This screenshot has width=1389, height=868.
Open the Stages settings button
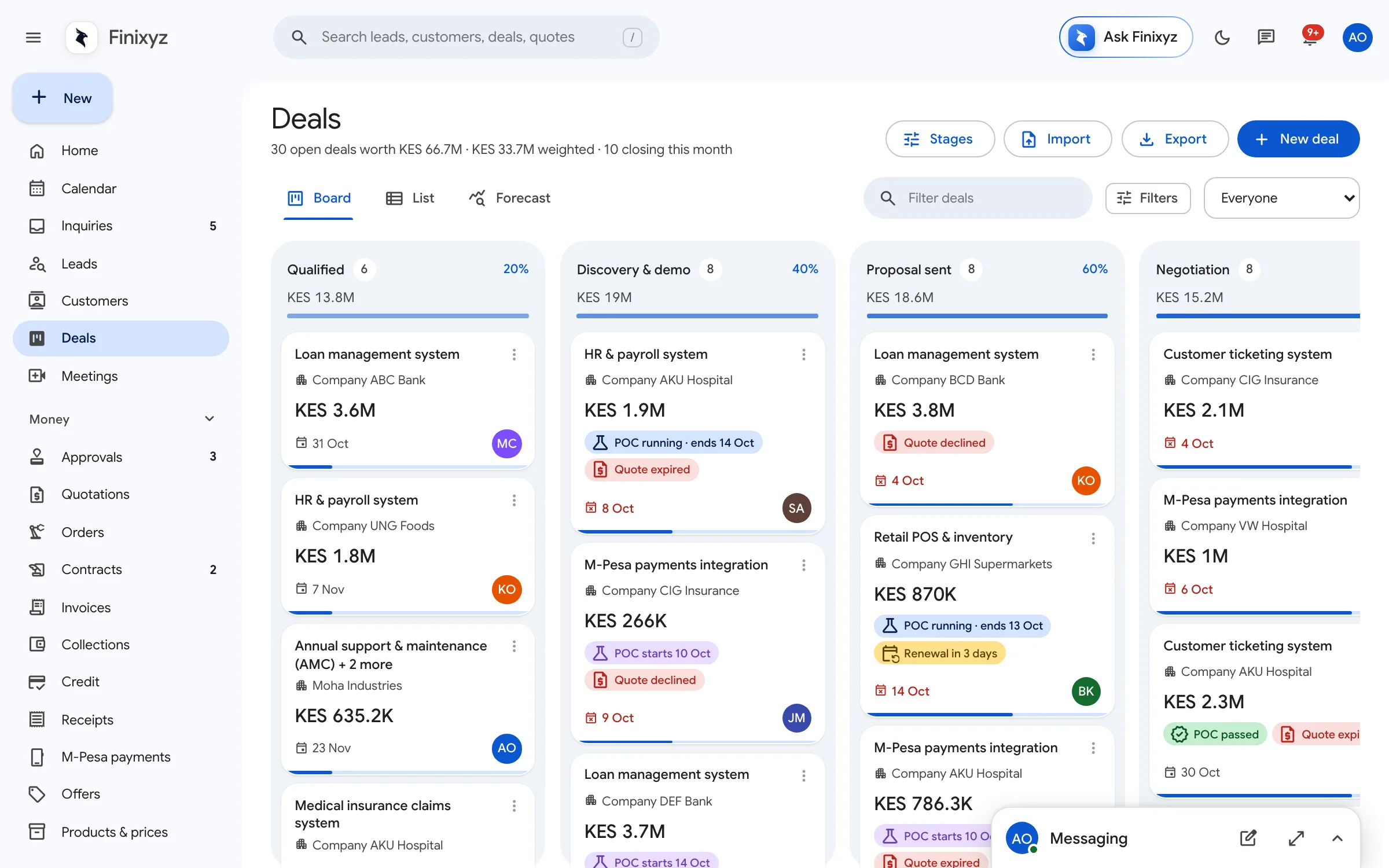(940, 139)
